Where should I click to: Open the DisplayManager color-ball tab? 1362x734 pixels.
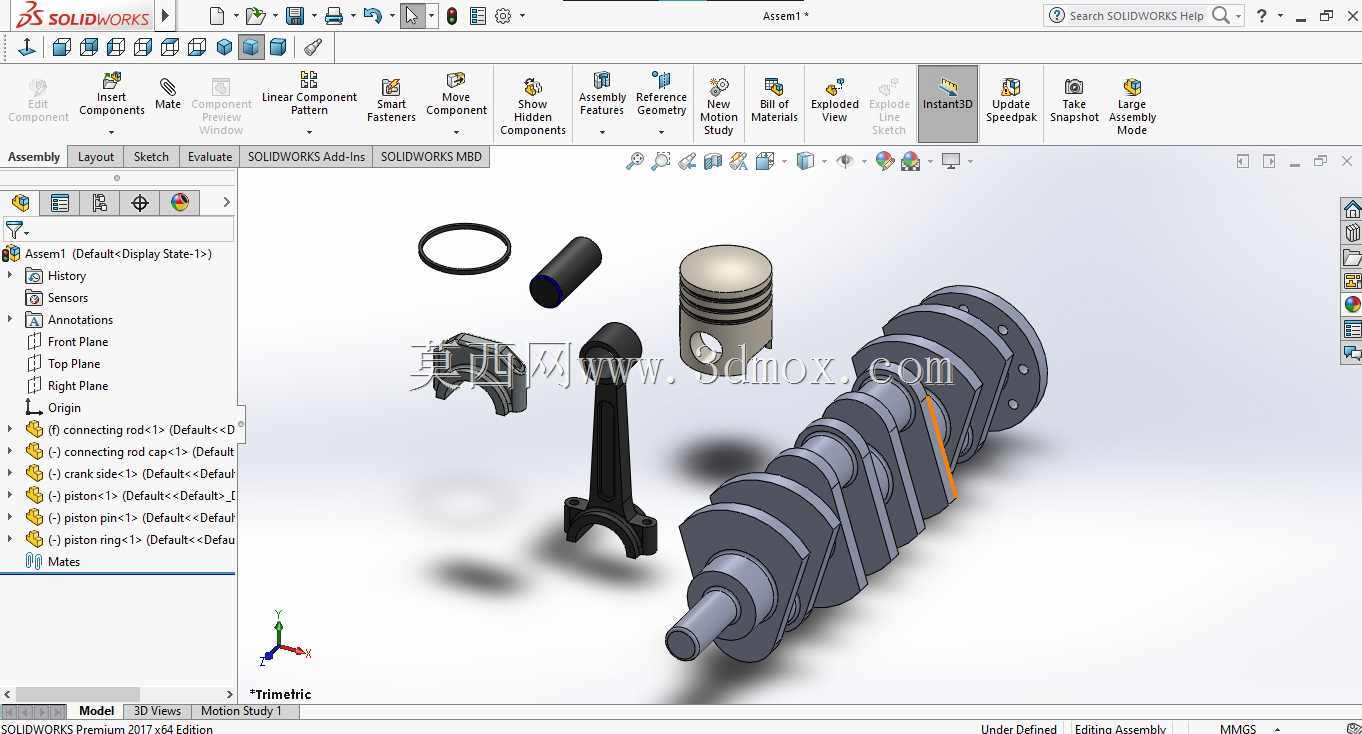point(180,203)
